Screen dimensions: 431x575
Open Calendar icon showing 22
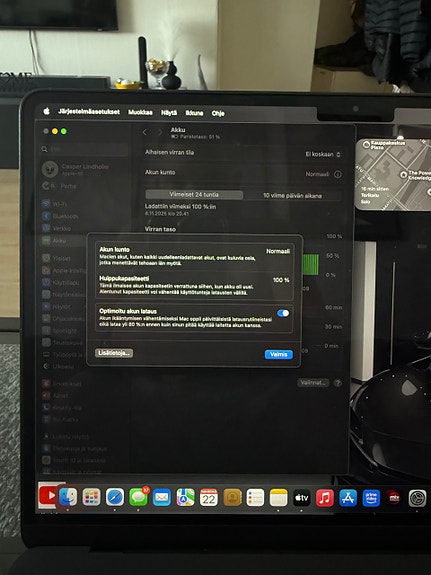tap(209, 497)
